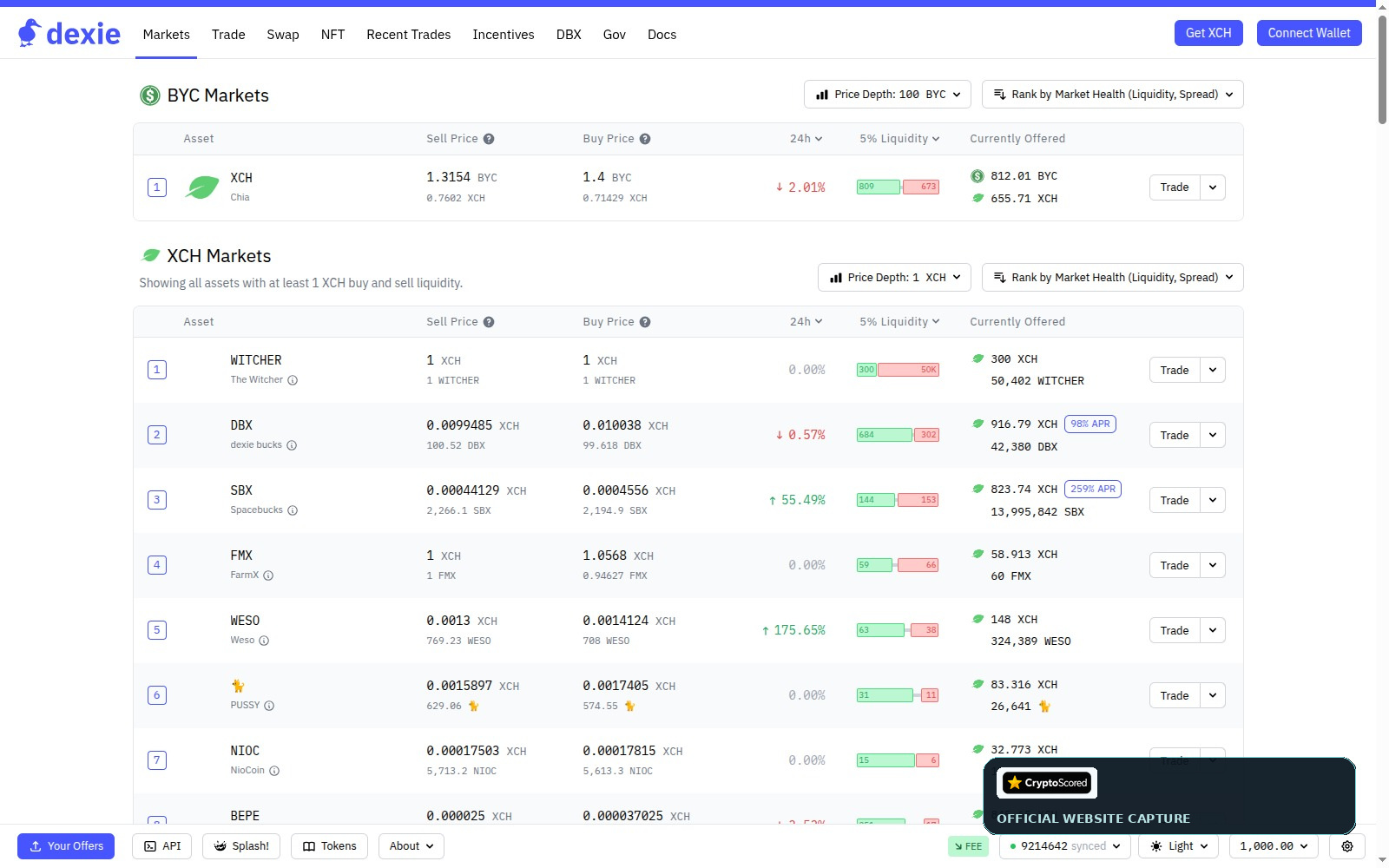The height and width of the screenshot is (868, 1389).
Task: Open Recent Trades page
Action: (x=409, y=35)
